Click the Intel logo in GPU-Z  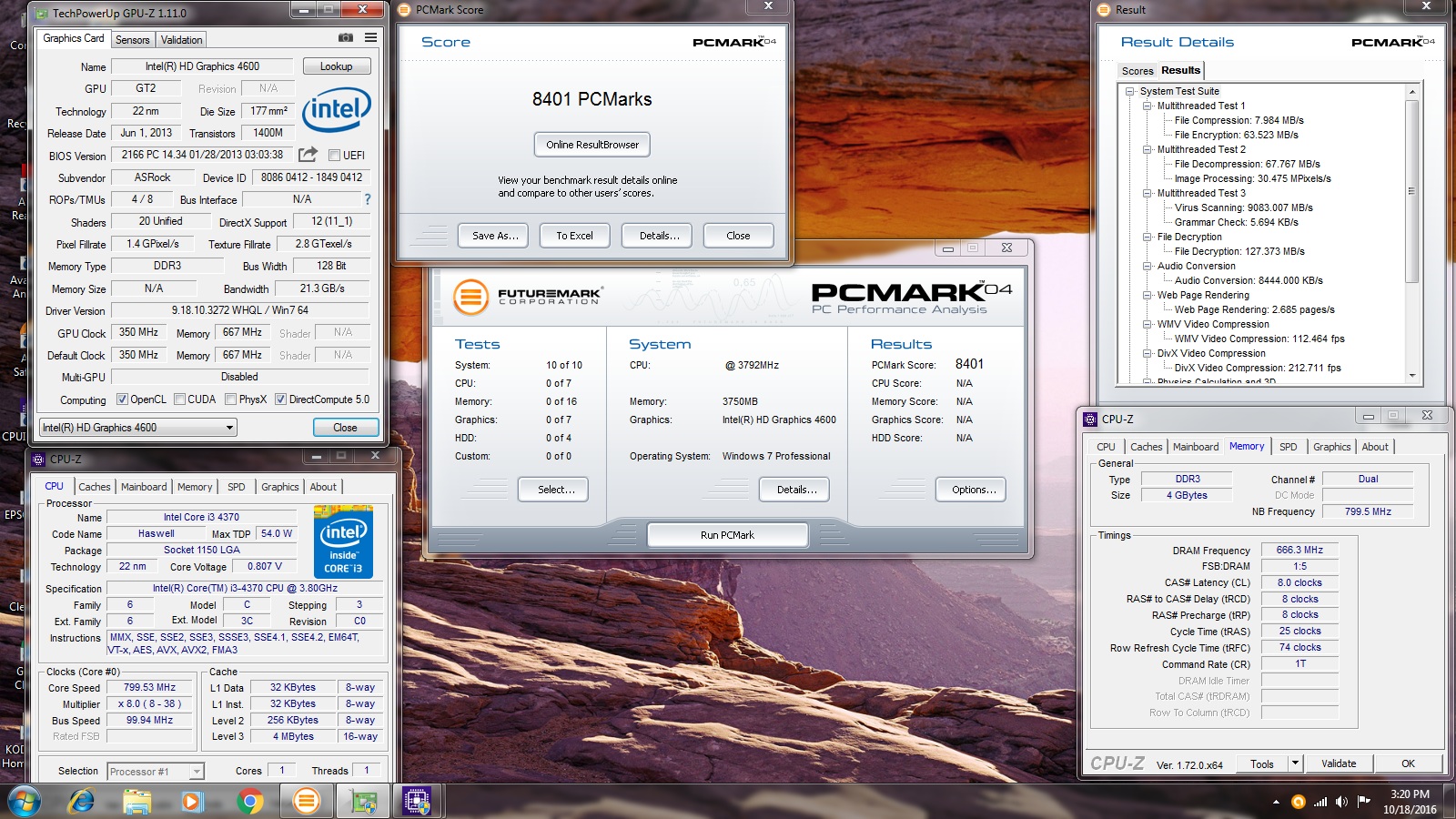337,109
